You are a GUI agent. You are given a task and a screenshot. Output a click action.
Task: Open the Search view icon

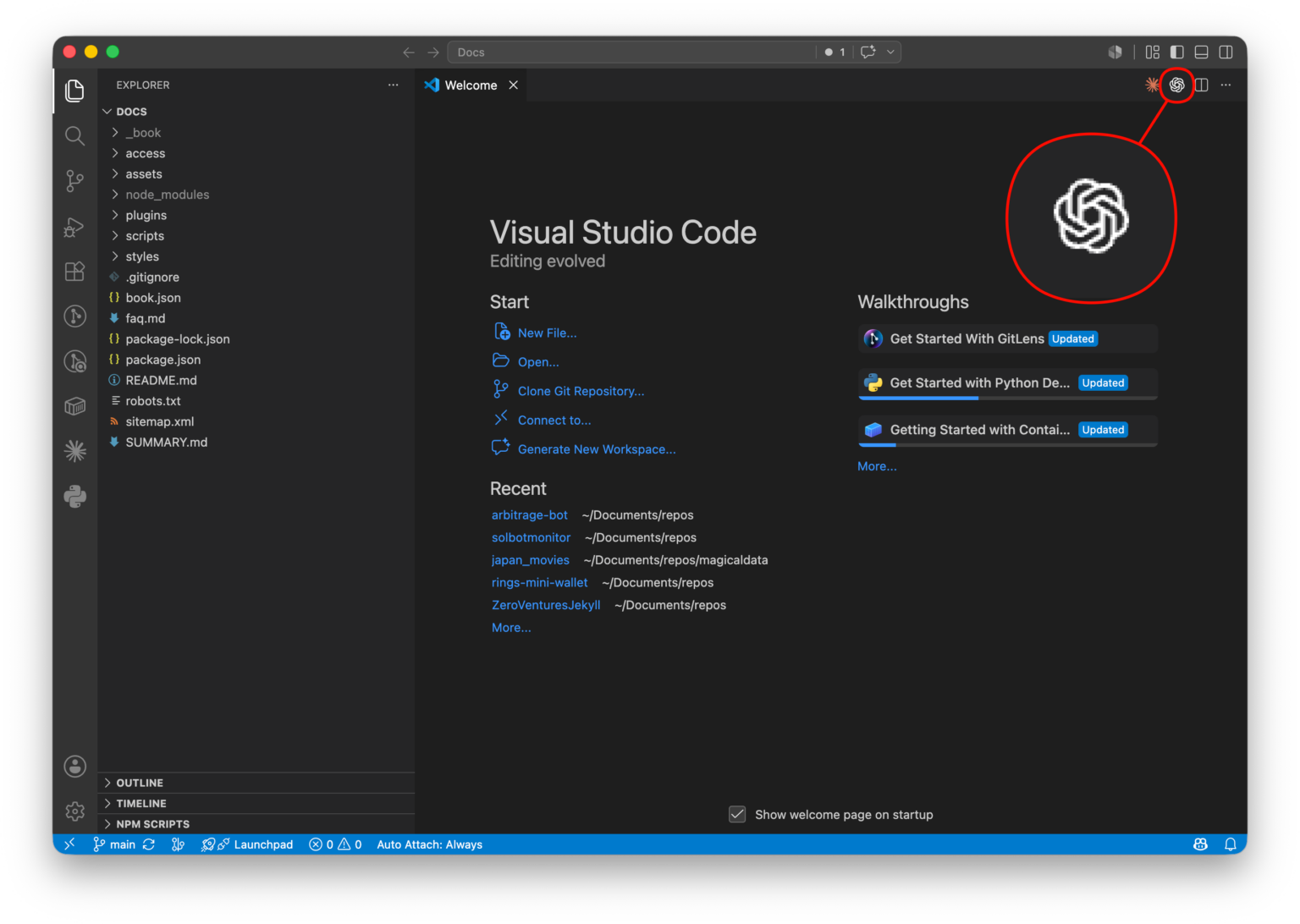coord(74,135)
